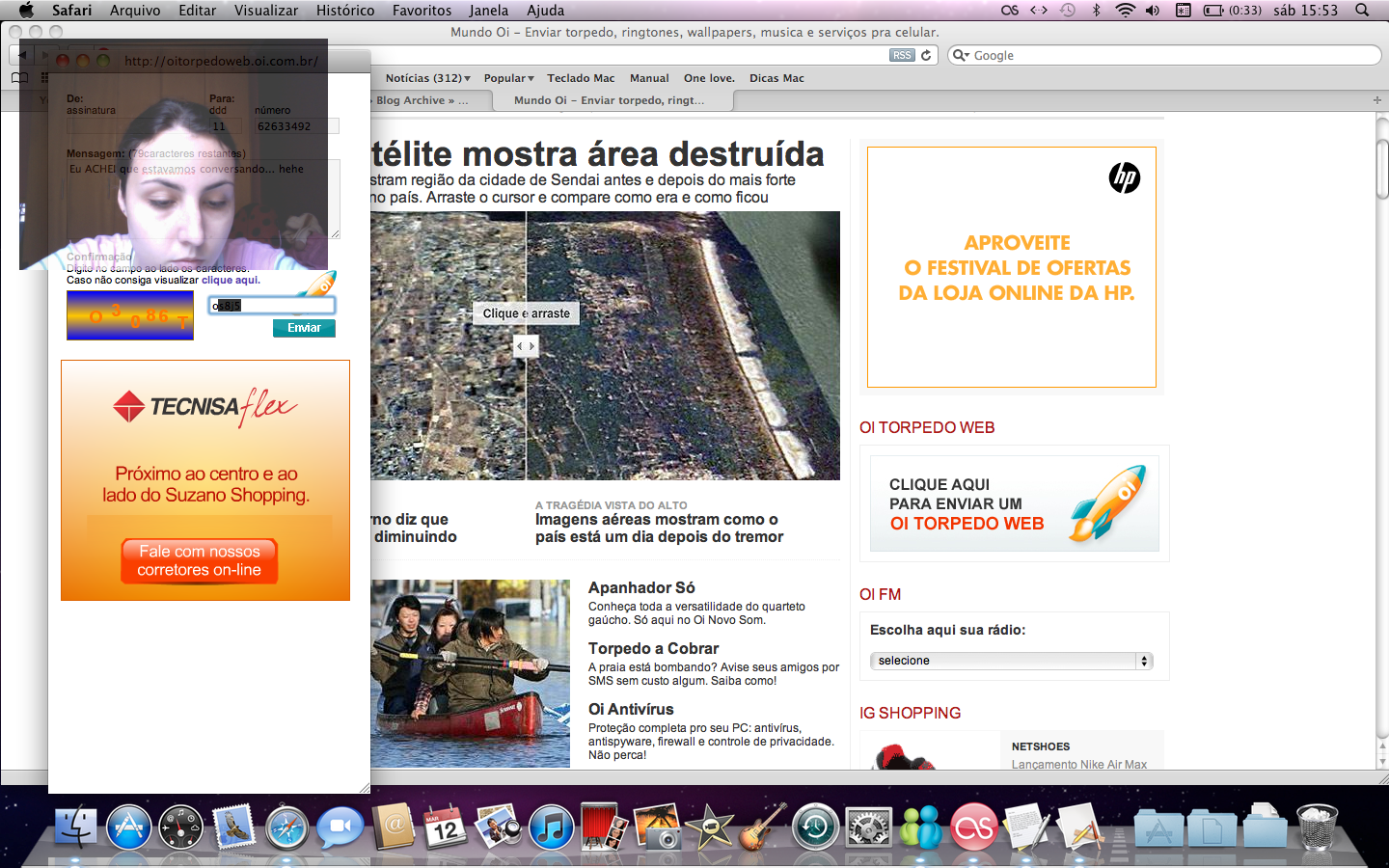1389x868 pixels.
Task: Open Photo Booth from the Dock
Action: point(604,827)
